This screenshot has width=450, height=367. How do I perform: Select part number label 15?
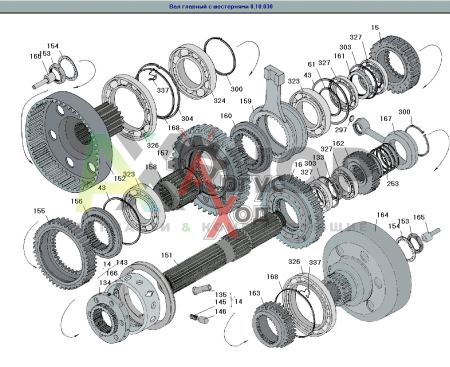tap(375, 28)
